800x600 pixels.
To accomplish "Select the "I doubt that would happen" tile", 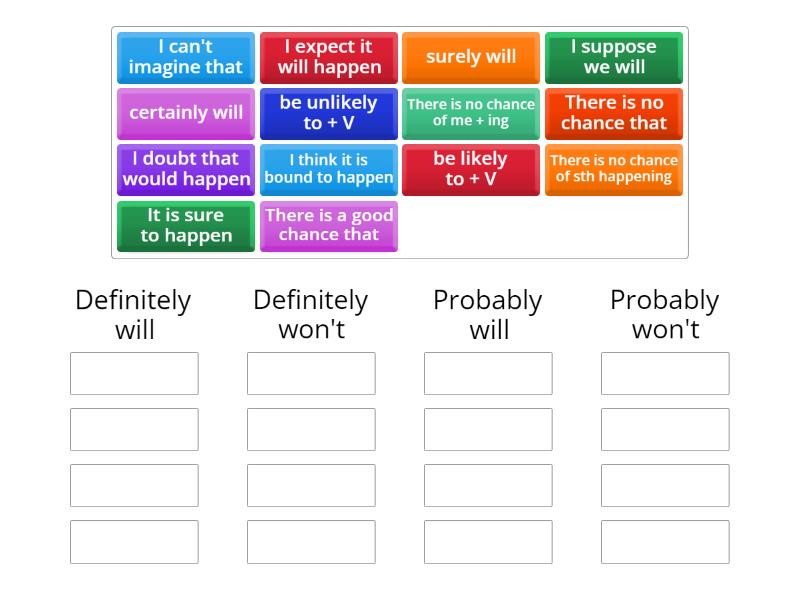I will 185,169.
